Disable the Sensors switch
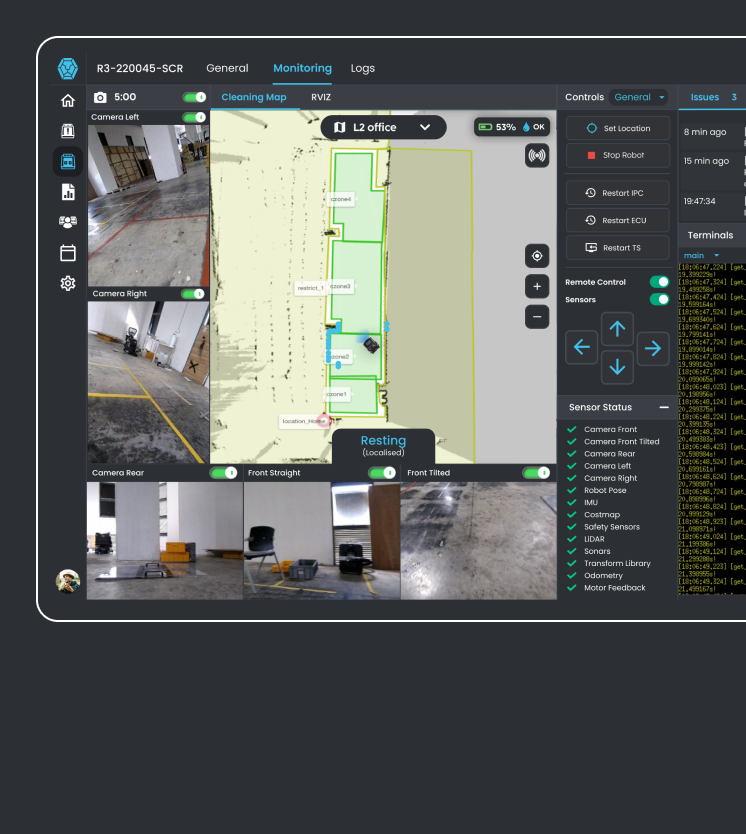 (659, 299)
